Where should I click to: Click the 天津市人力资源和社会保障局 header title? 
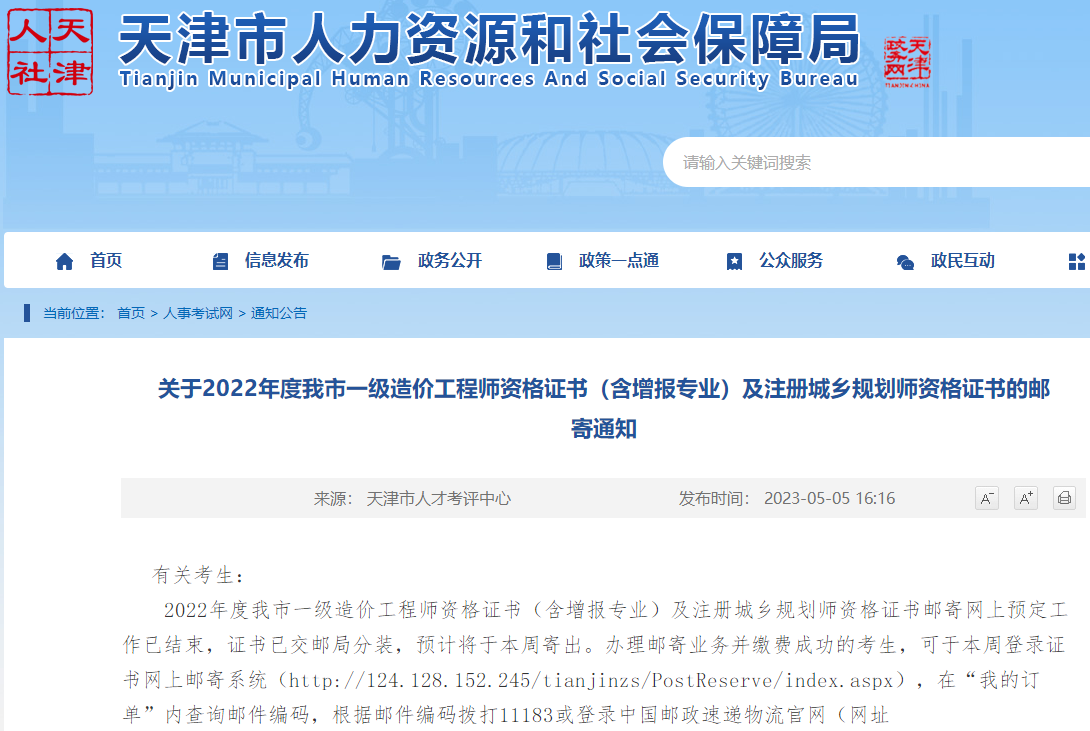click(489, 42)
